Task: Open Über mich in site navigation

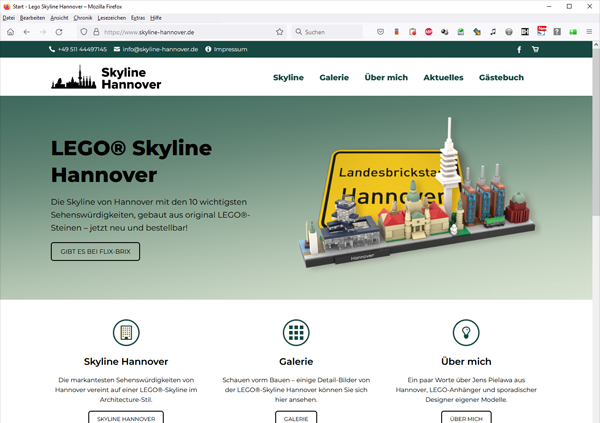Action: pyautogui.click(x=386, y=78)
